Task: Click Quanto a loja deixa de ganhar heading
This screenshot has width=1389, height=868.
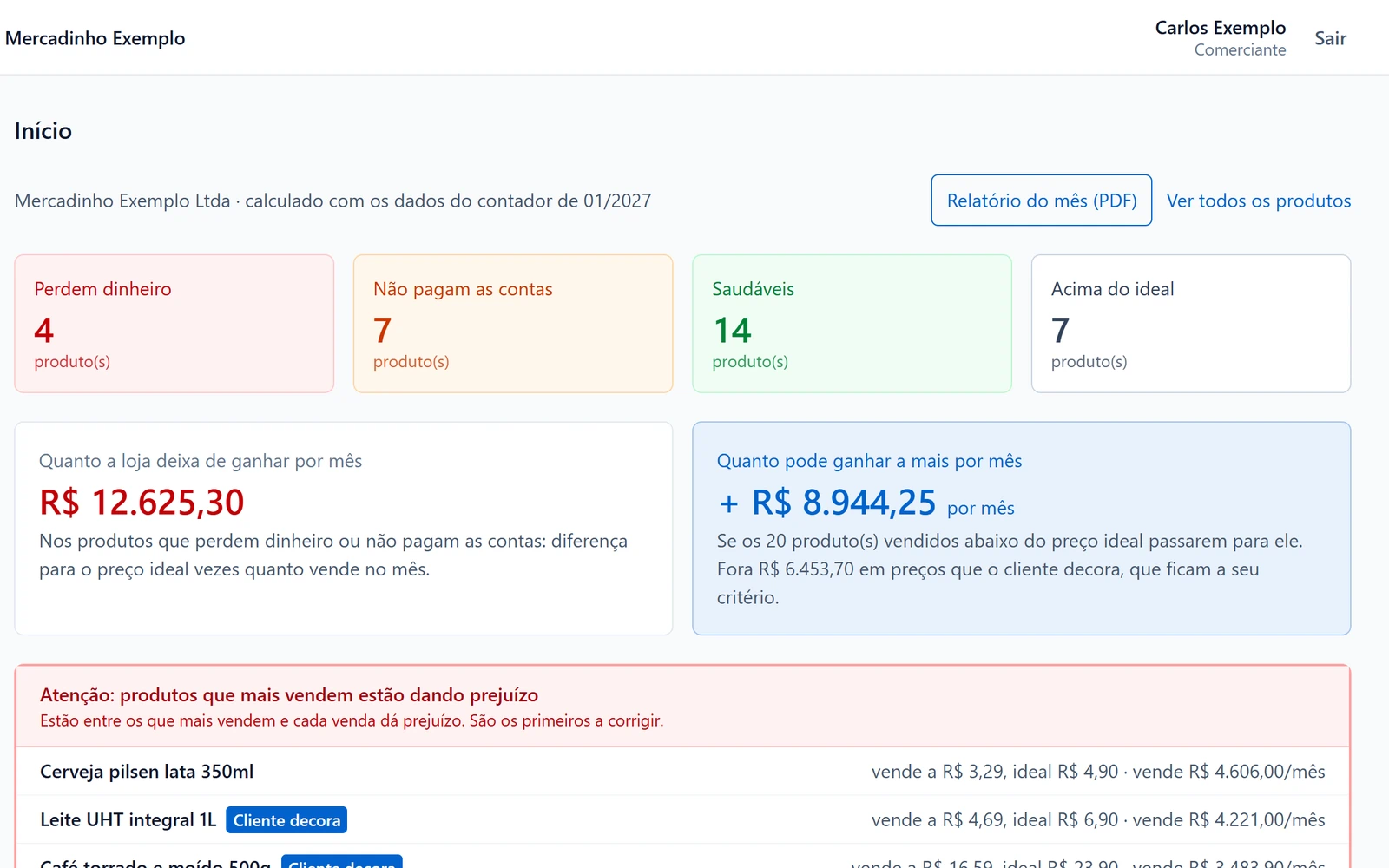Action: [x=201, y=461]
